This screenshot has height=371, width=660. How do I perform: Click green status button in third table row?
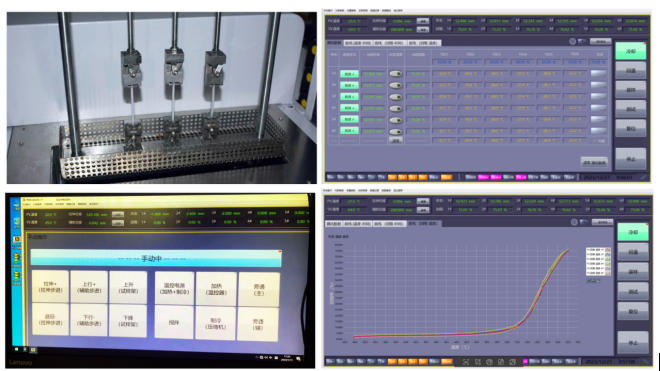pyautogui.click(x=349, y=97)
